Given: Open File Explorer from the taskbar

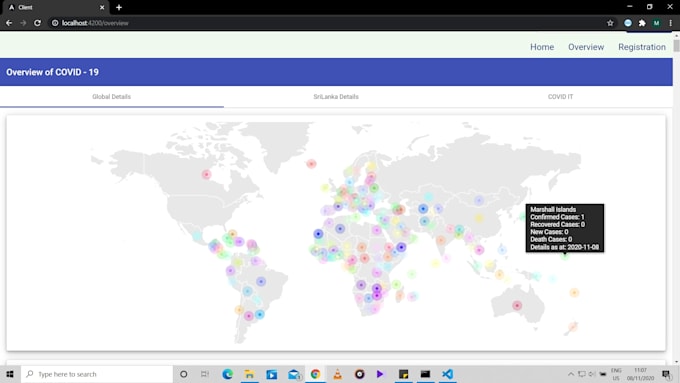Looking at the screenshot, I should pos(249,374).
